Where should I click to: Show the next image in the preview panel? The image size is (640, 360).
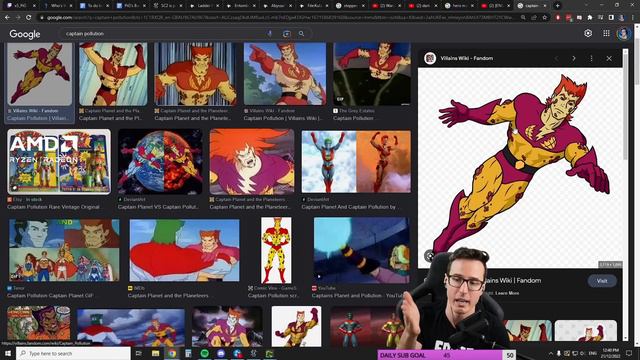click(x=573, y=58)
